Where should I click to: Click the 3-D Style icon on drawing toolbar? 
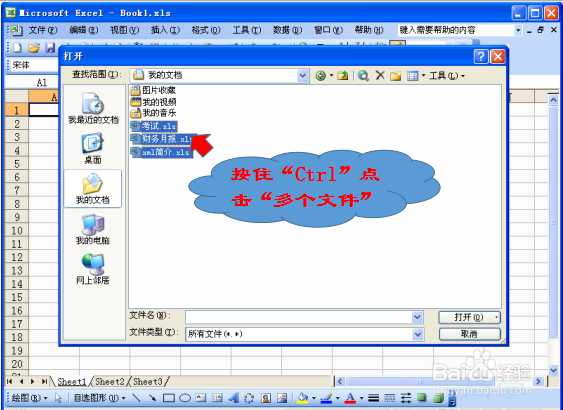[438, 397]
